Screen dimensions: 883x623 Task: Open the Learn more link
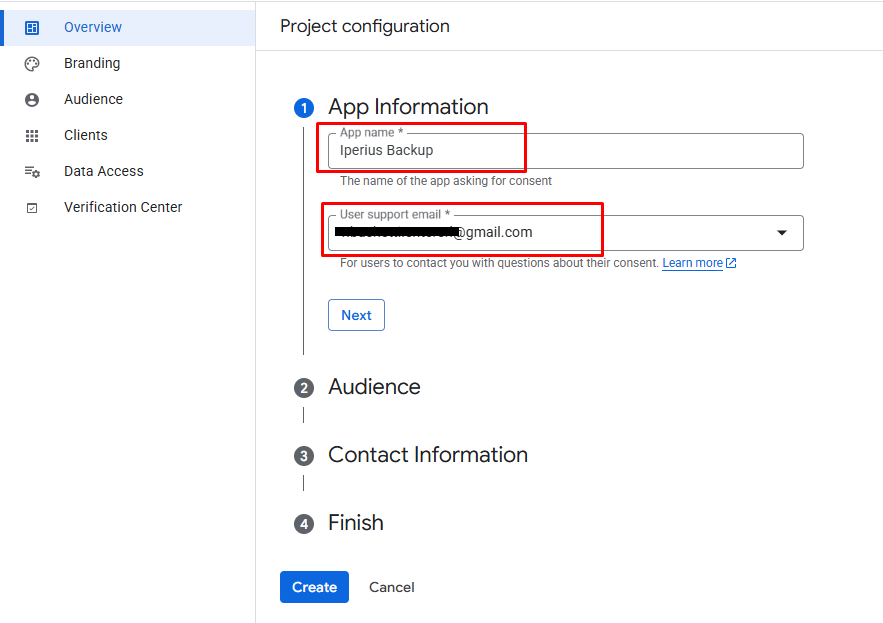pos(693,263)
